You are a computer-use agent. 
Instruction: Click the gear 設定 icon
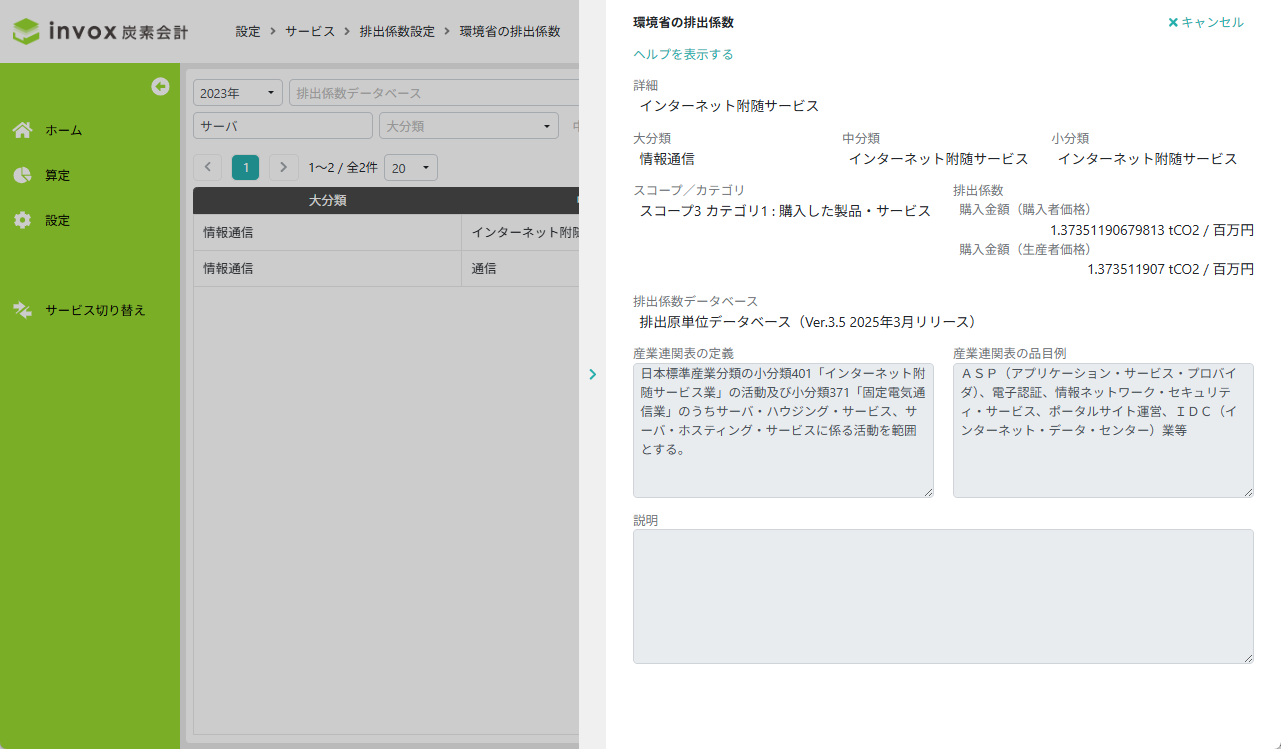tap(22, 220)
